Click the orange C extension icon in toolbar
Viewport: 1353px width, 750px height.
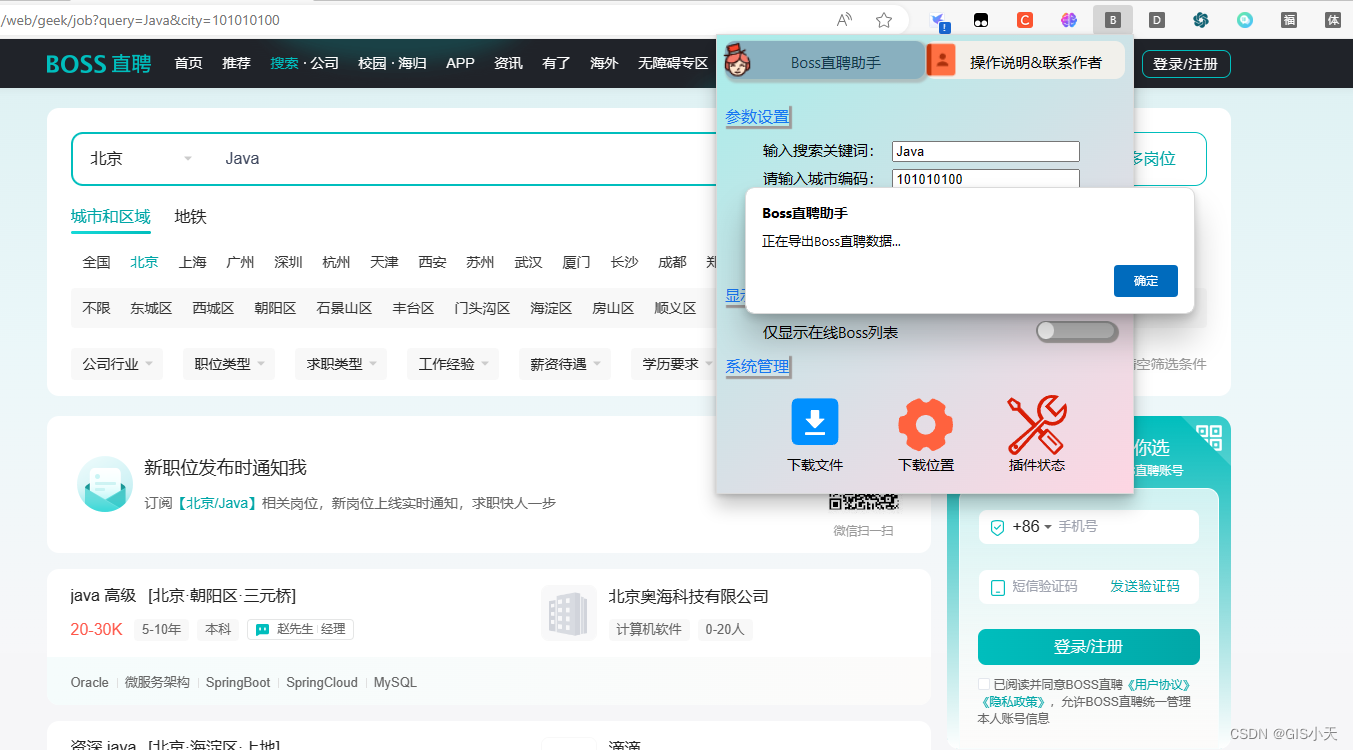point(1025,19)
